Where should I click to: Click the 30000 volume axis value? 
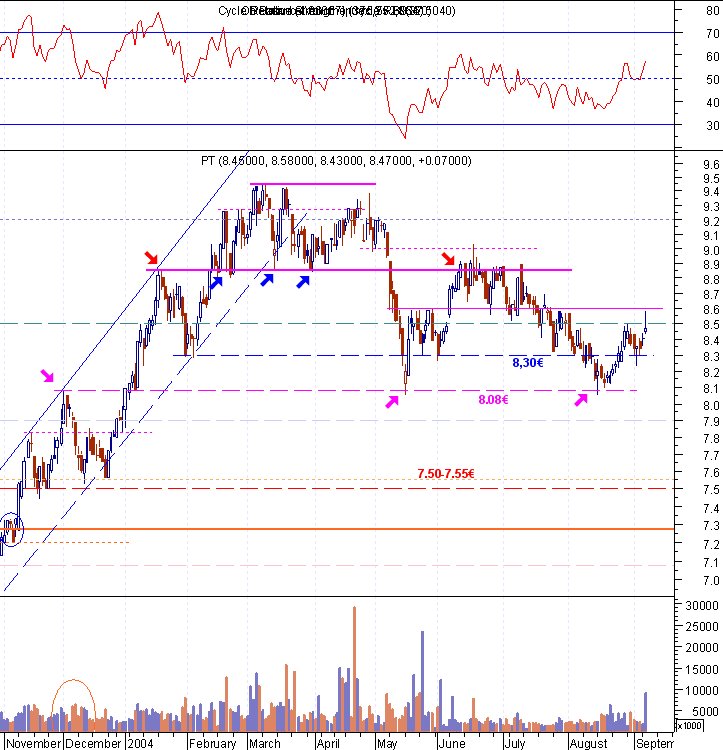click(x=701, y=606)
